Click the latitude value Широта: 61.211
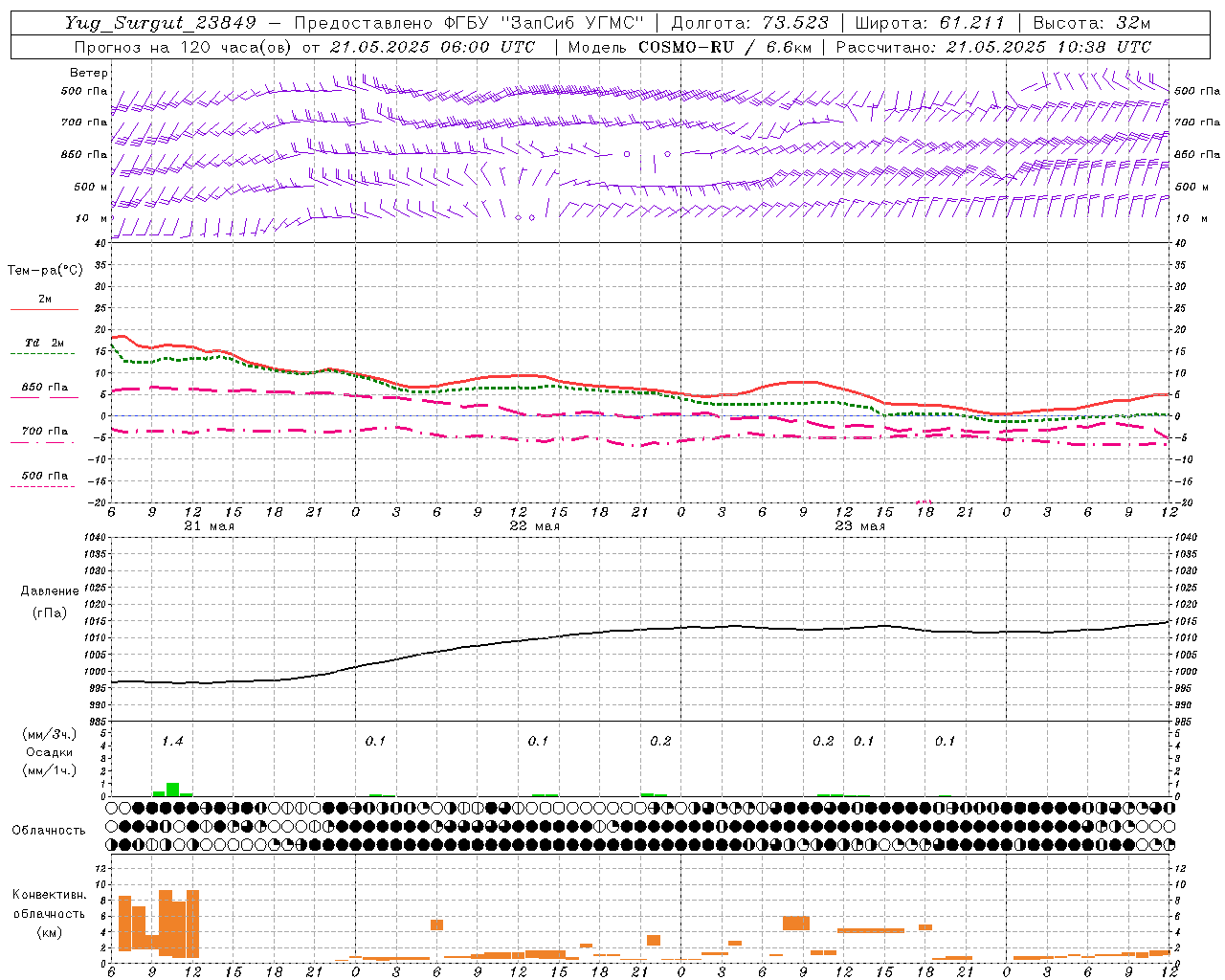 tap(929, 23)
